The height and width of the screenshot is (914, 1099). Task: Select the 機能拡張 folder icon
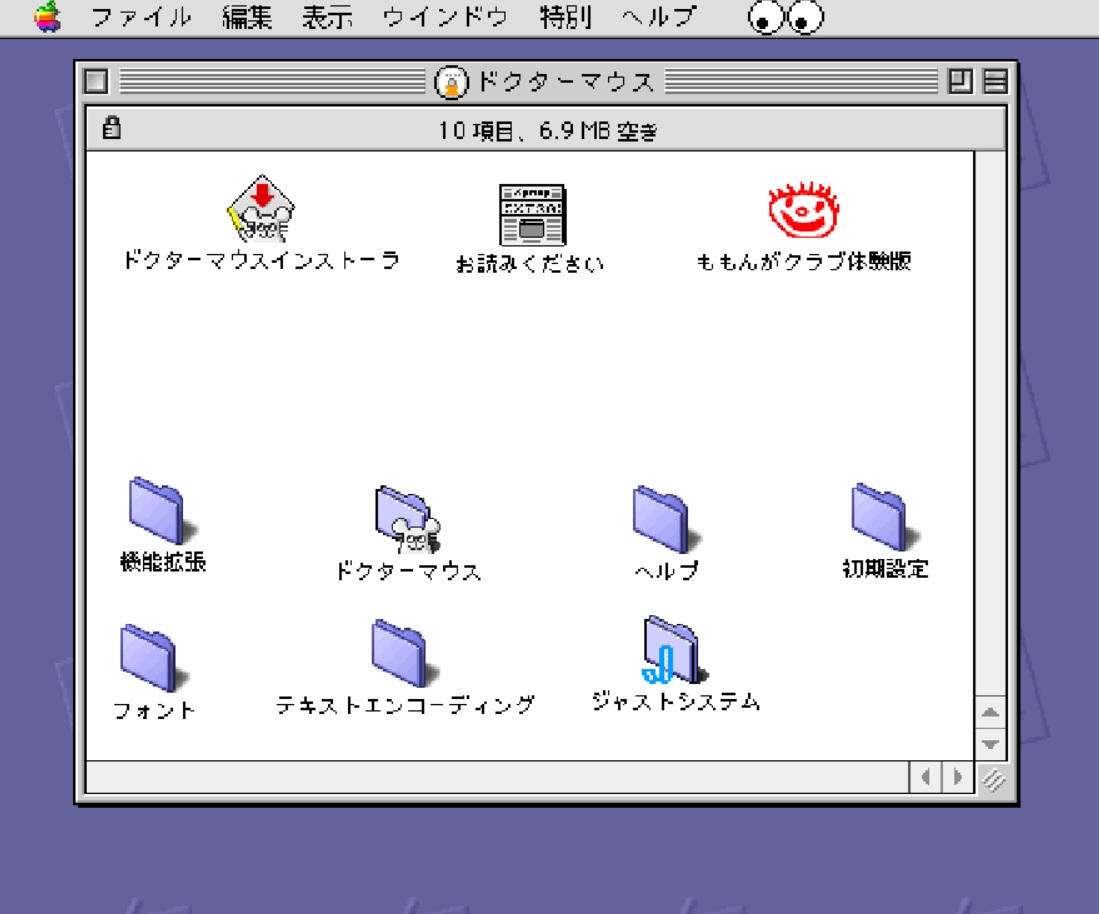coord(162,512)
